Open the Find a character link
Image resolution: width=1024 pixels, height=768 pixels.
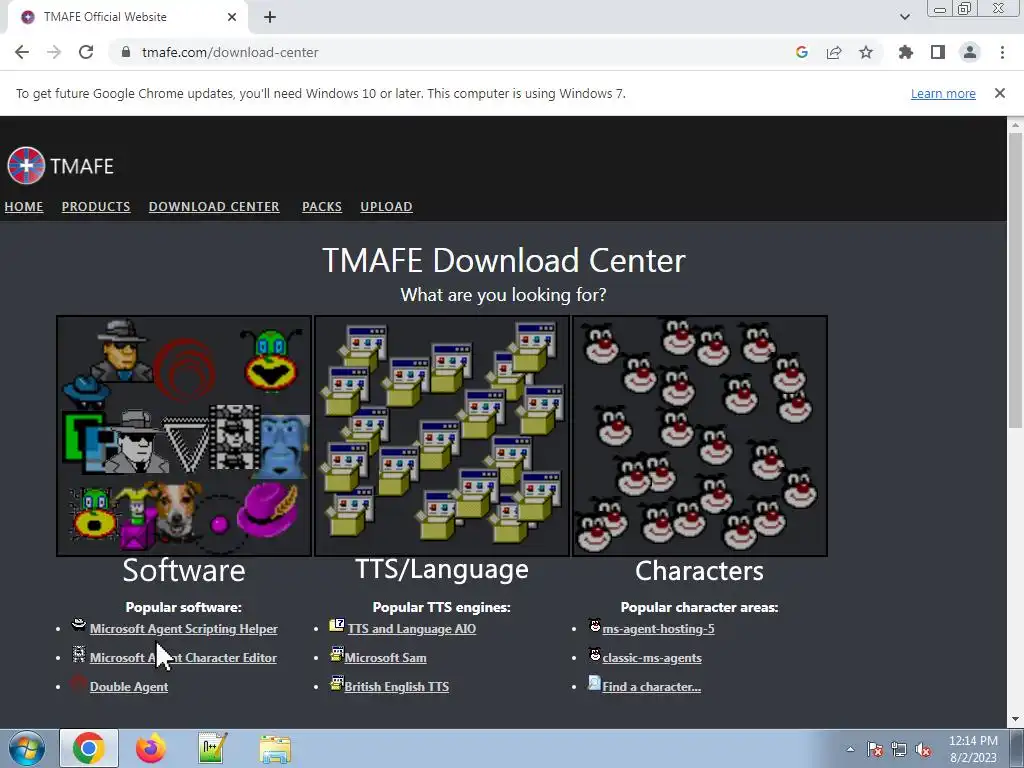click(x=651, y=687)
